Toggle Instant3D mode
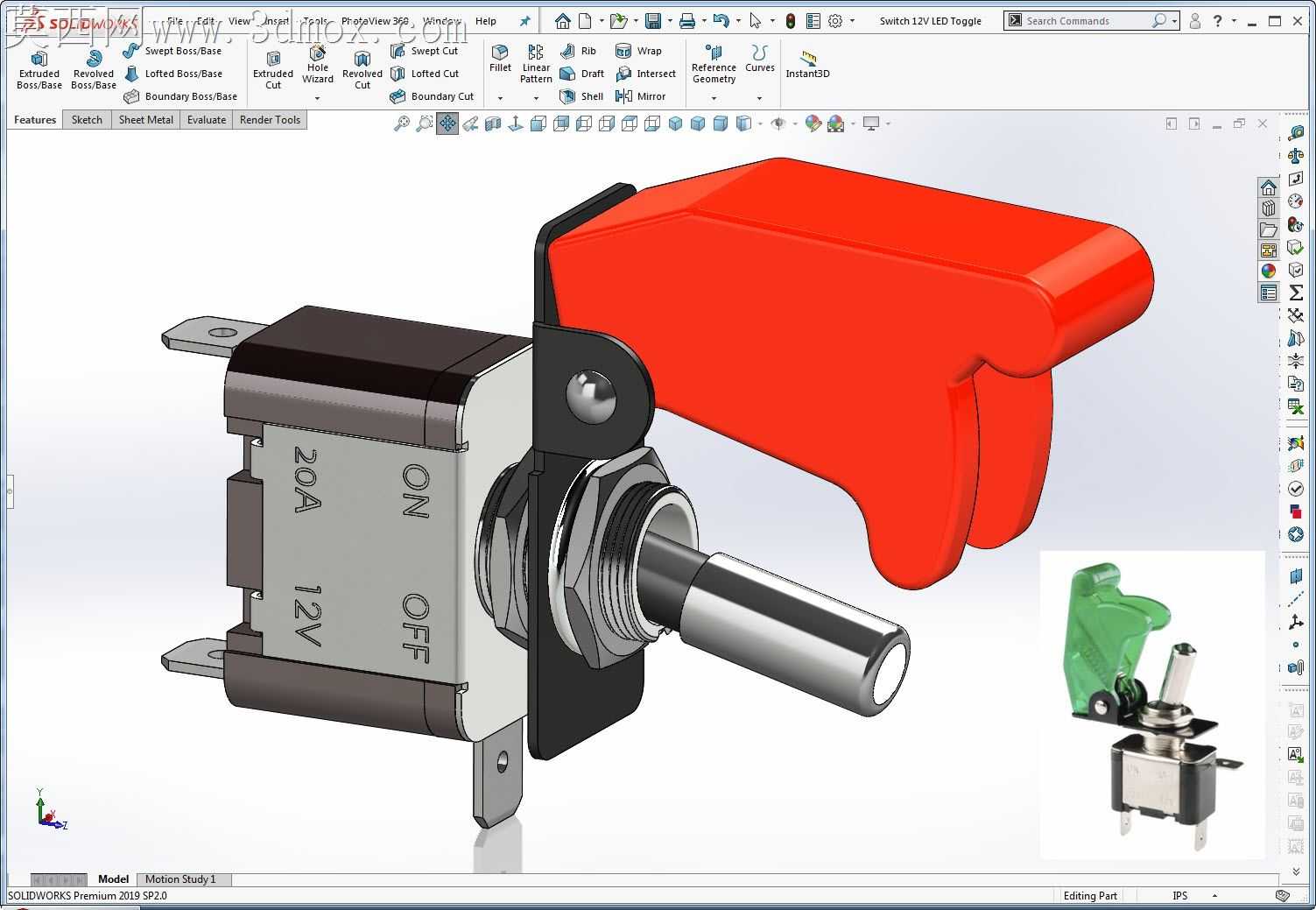 (807, 64)
